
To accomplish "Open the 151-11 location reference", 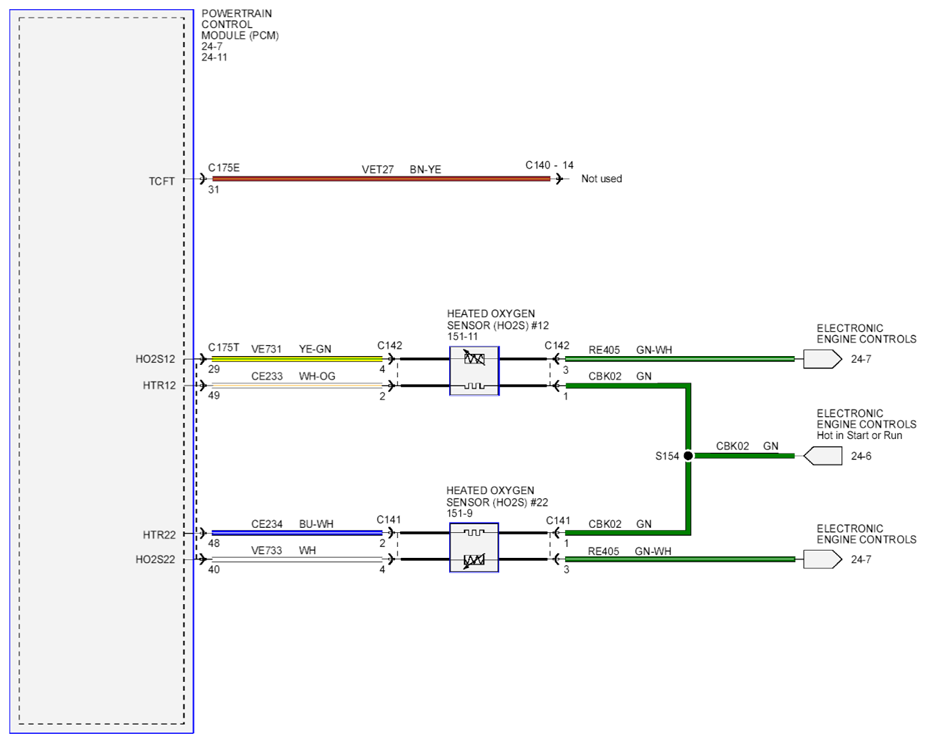I will pos(462,337).
